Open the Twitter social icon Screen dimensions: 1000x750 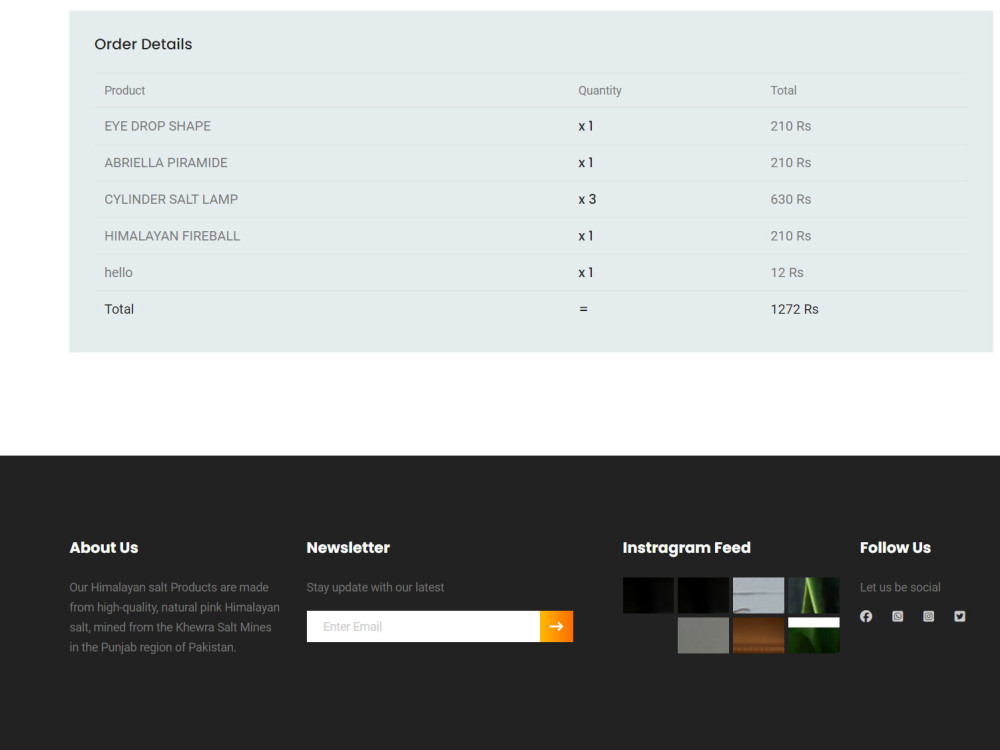(960, 616)
